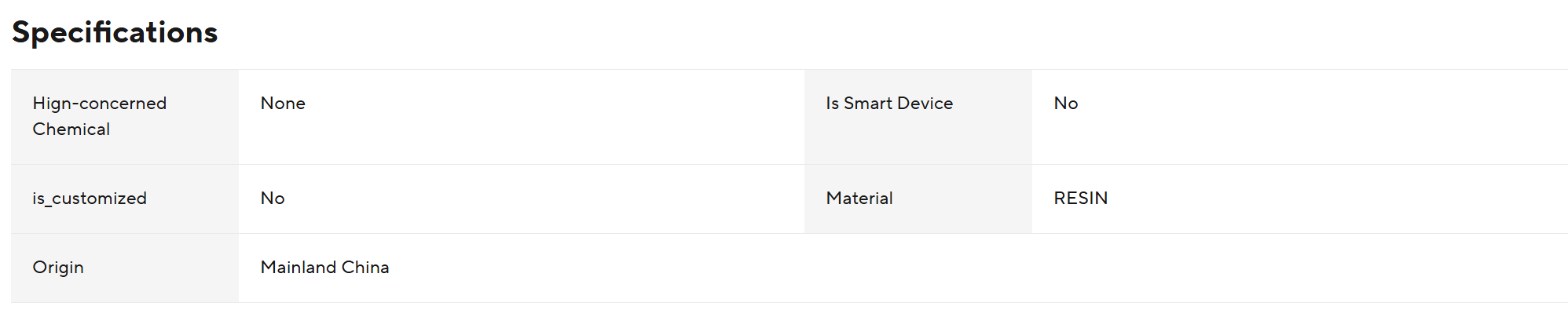
Task: Click the word Device in Is Smart Device
Action: tap(925, 104)
